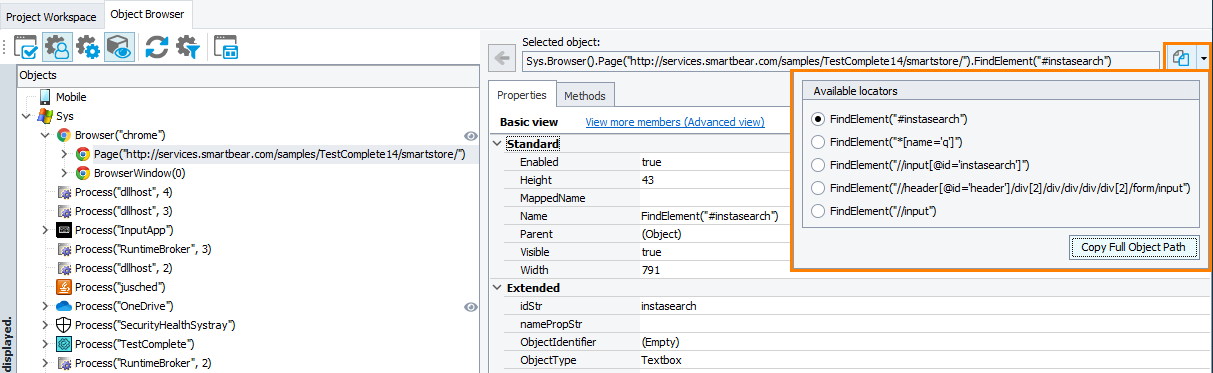Click the Width property value 791
This screenshot has width=1213, height=373.
651,270
